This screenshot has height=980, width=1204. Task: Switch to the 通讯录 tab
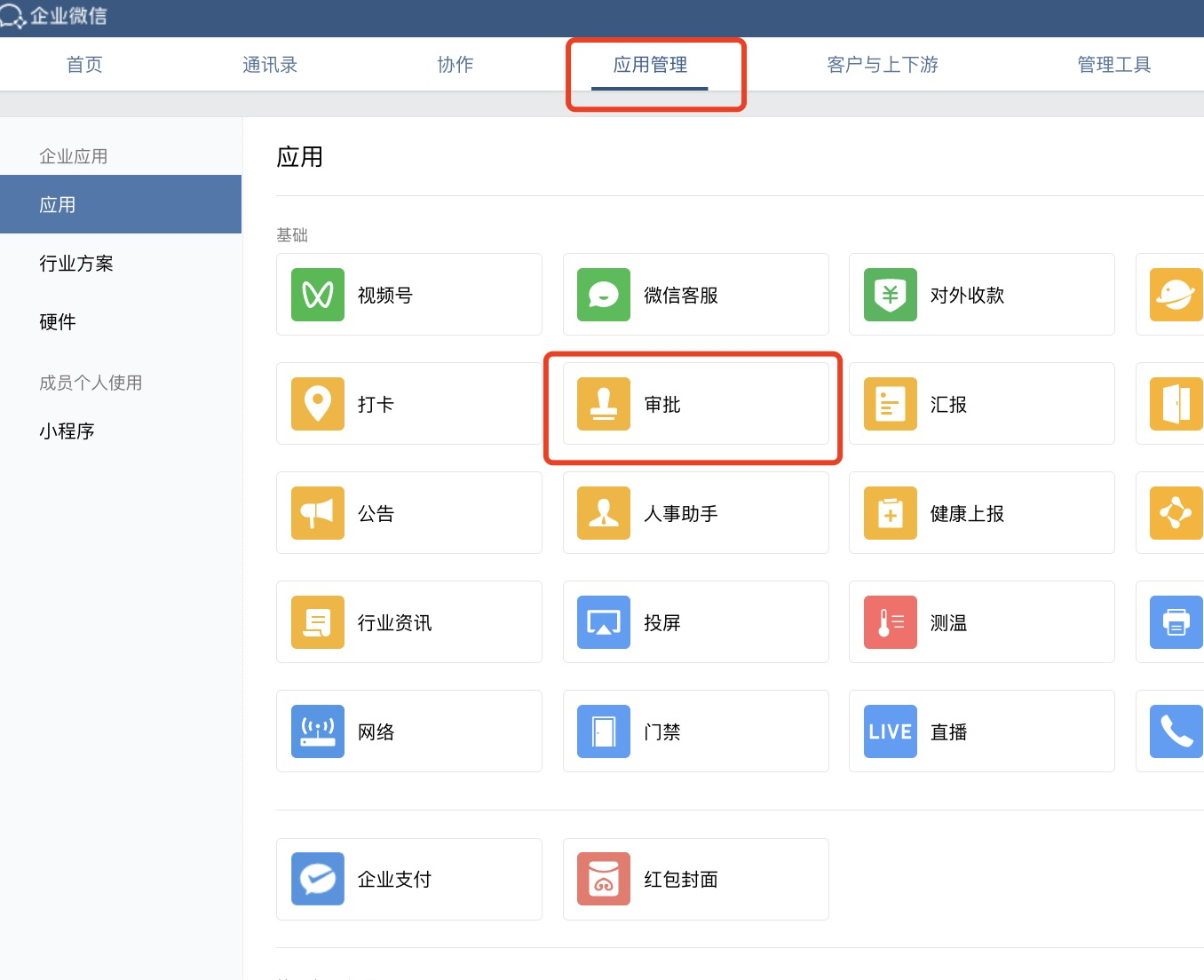pyautogui.click(x=270, y=65)
